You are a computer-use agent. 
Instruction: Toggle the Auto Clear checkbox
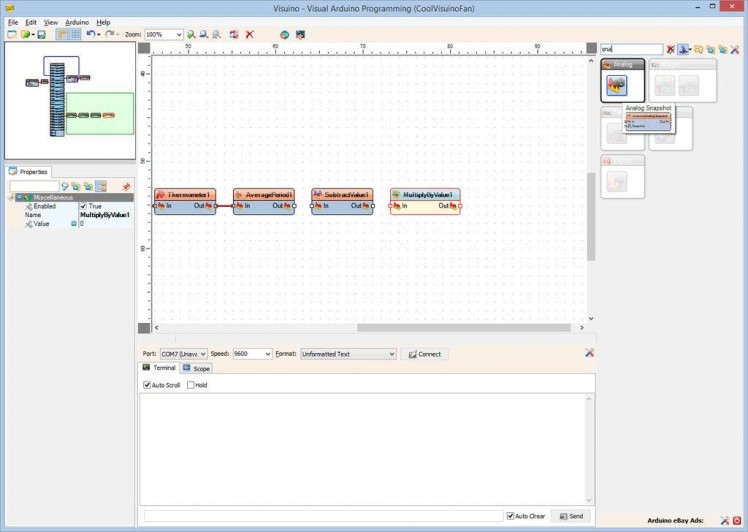pyautogui.click(x=511, y=516)
